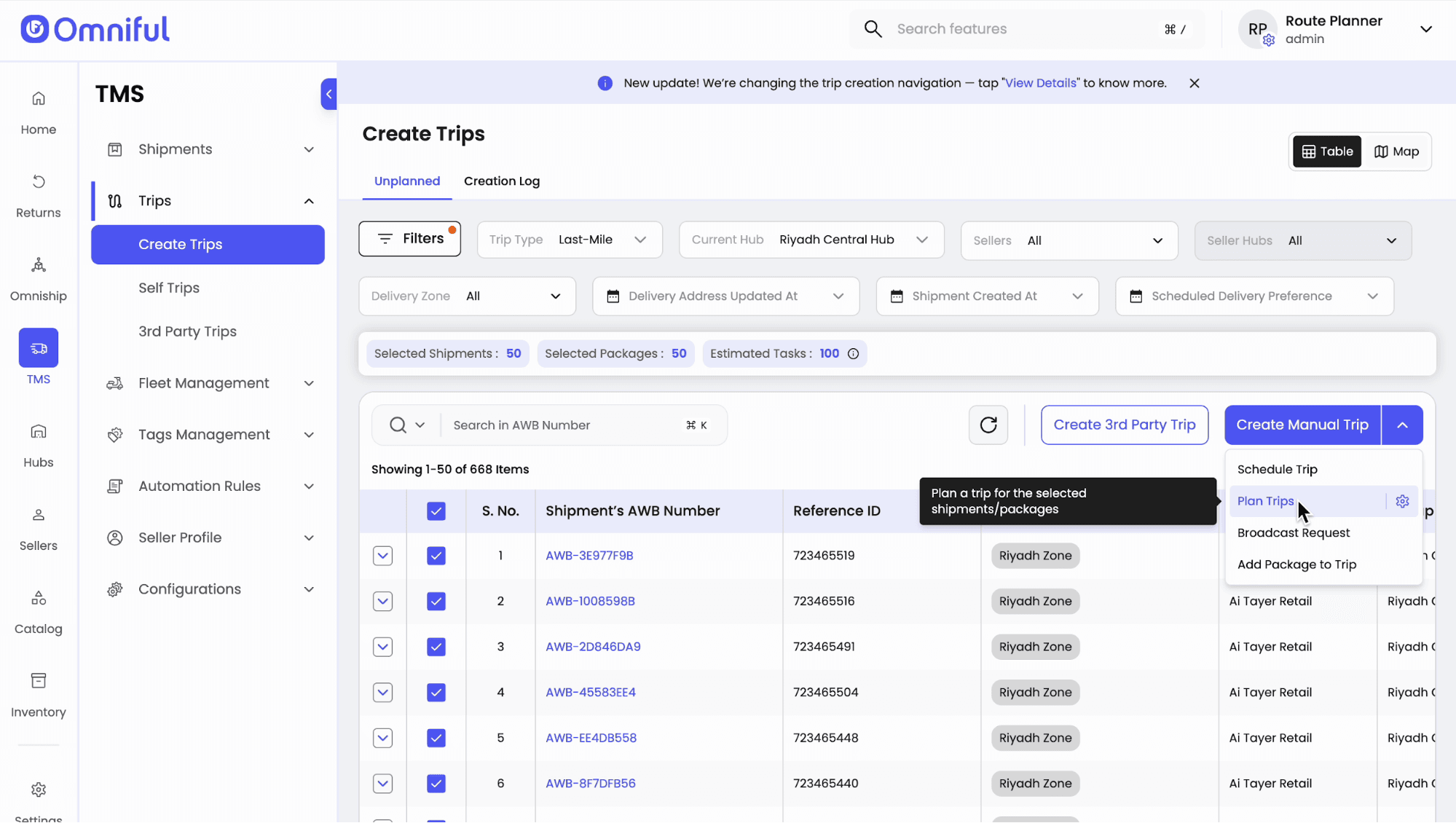Uncheck the select-all header checkbox
The width and height of the screenshot is (1456, 823).
436,511
